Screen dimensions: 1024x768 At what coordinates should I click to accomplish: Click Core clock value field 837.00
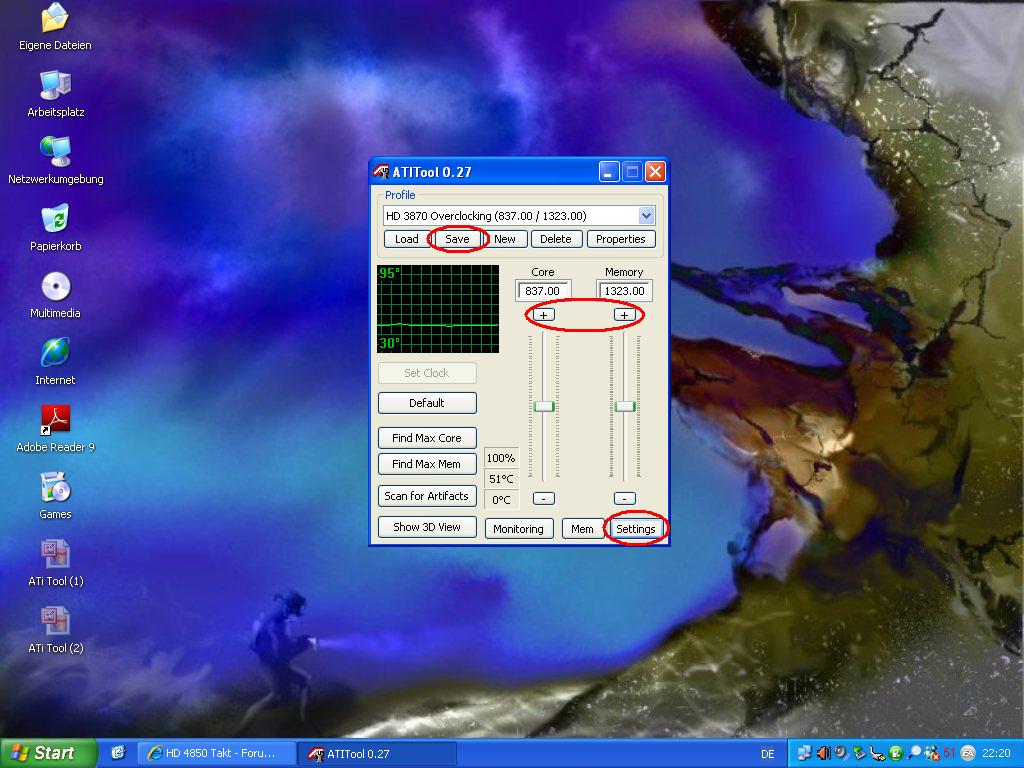point(543,291)
